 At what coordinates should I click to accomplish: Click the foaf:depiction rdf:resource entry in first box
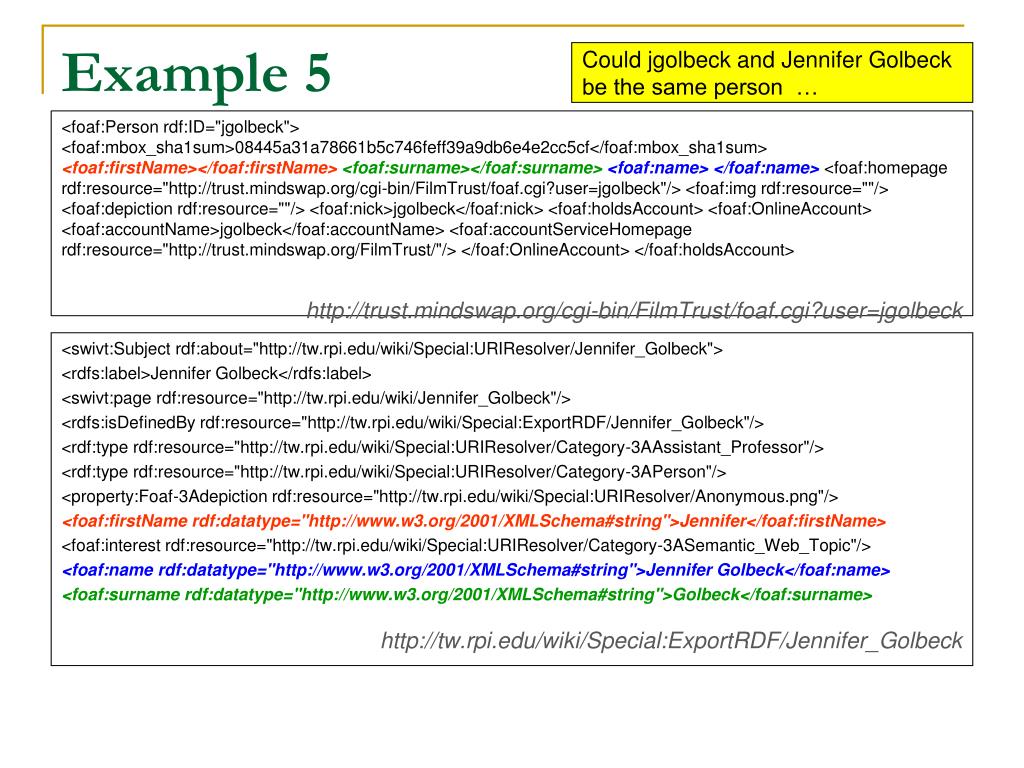coord(183,209)
